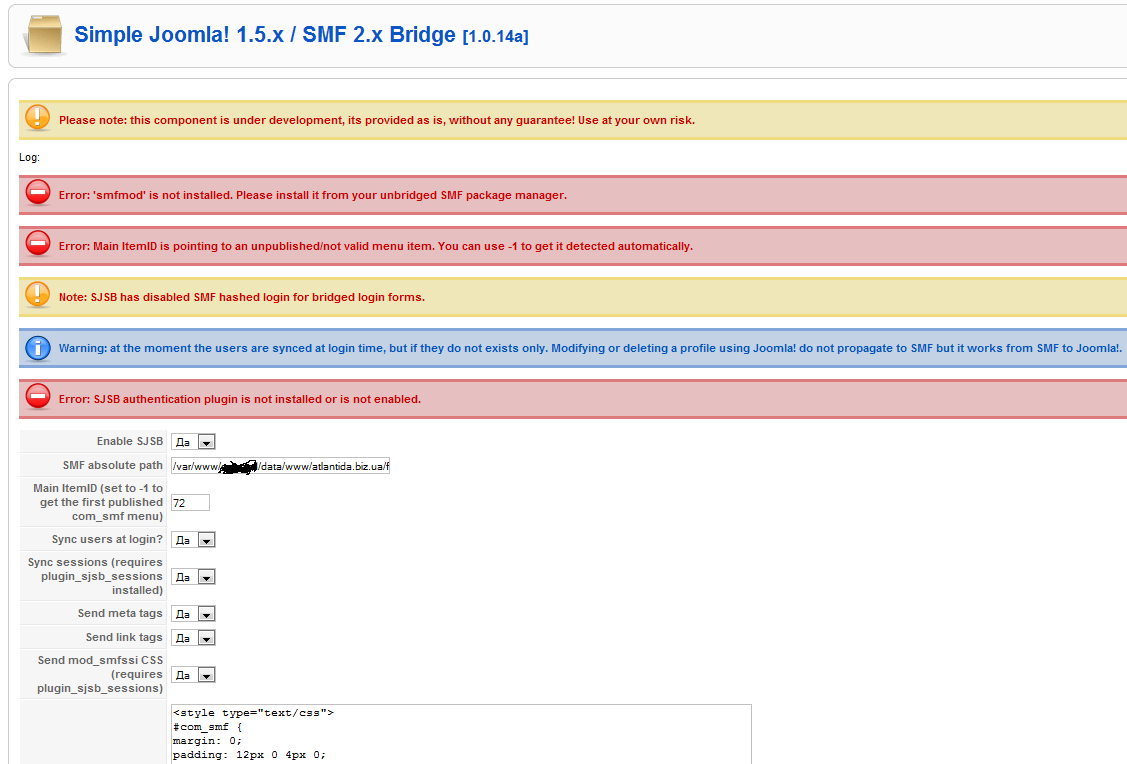
Task: Click the 'Send link tags' label
Action: pos(124,638)
